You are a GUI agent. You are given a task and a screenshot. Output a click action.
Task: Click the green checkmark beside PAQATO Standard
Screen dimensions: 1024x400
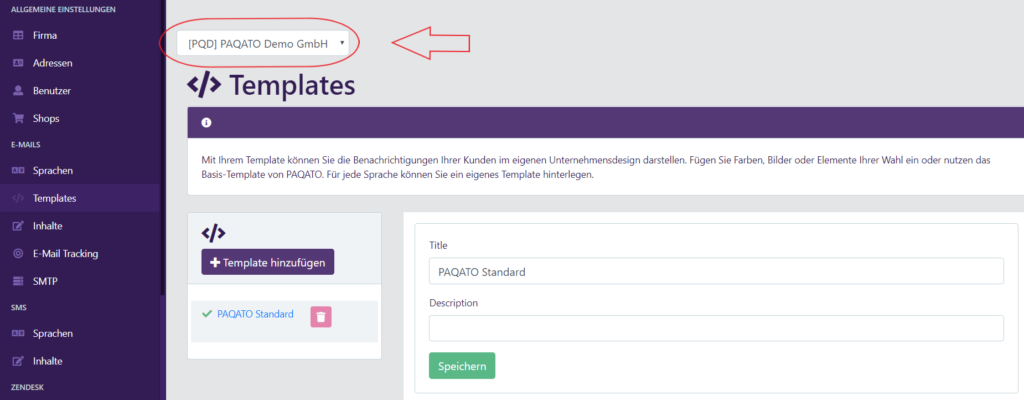tap(207, 314)
